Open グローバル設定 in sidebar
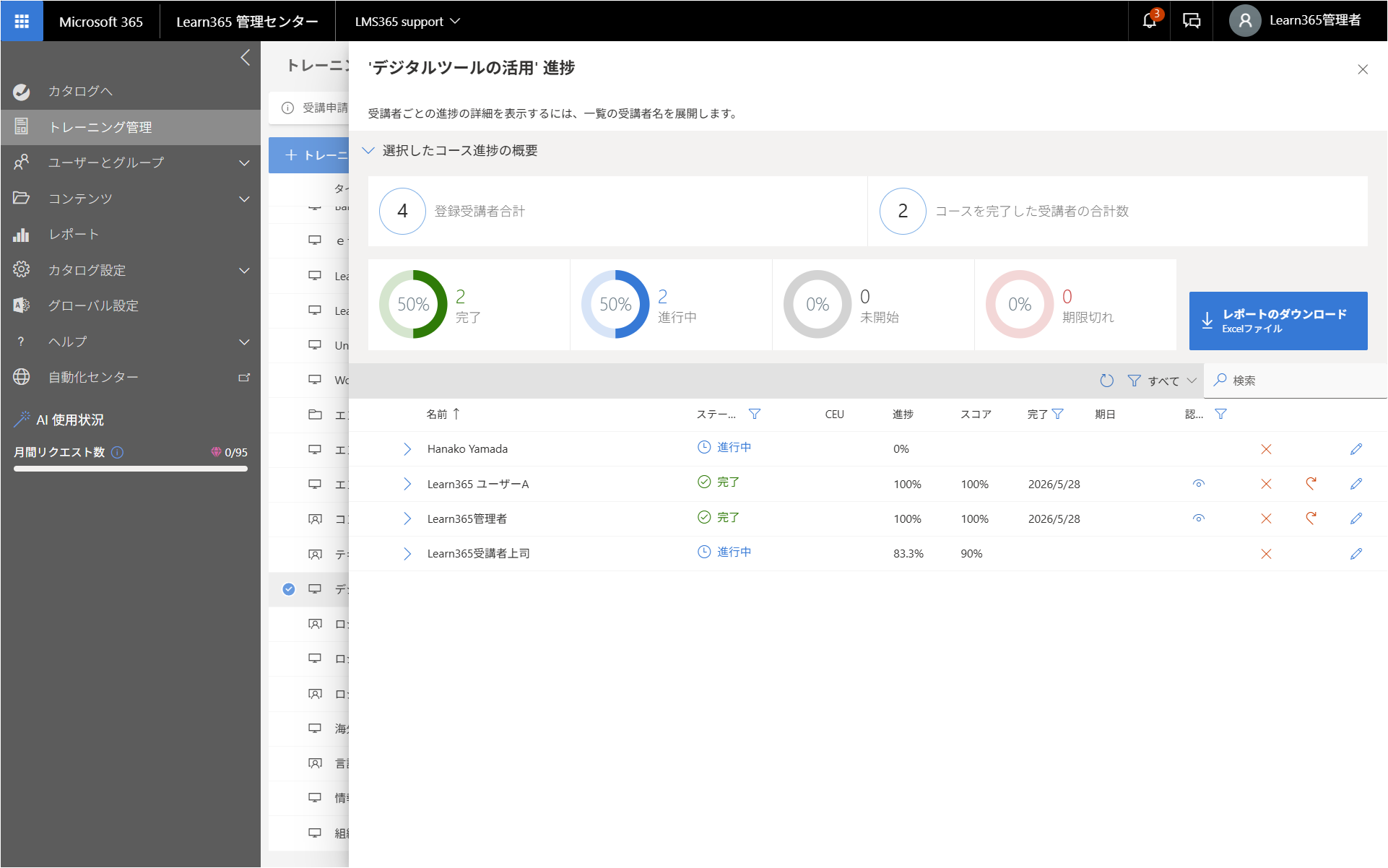This screenshot has width=1388, height=868. (131, 305)
